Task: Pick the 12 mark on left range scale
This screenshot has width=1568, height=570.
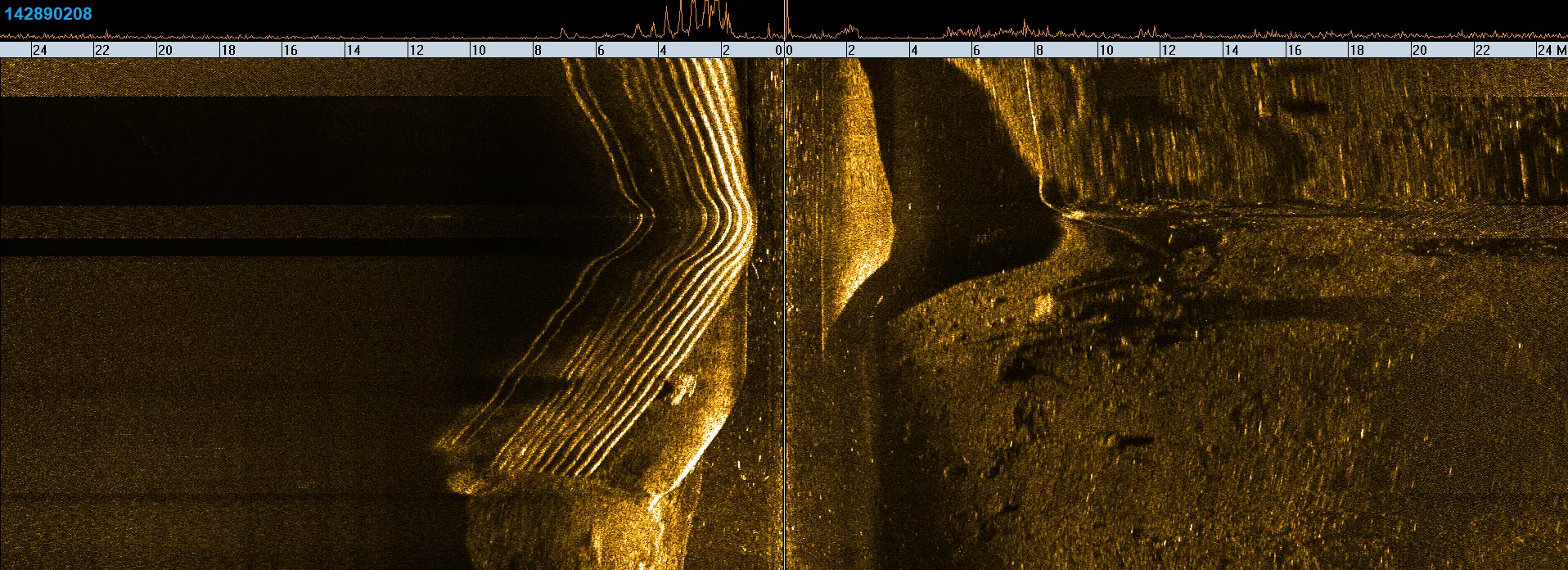Action: click(x=416, y=50)
